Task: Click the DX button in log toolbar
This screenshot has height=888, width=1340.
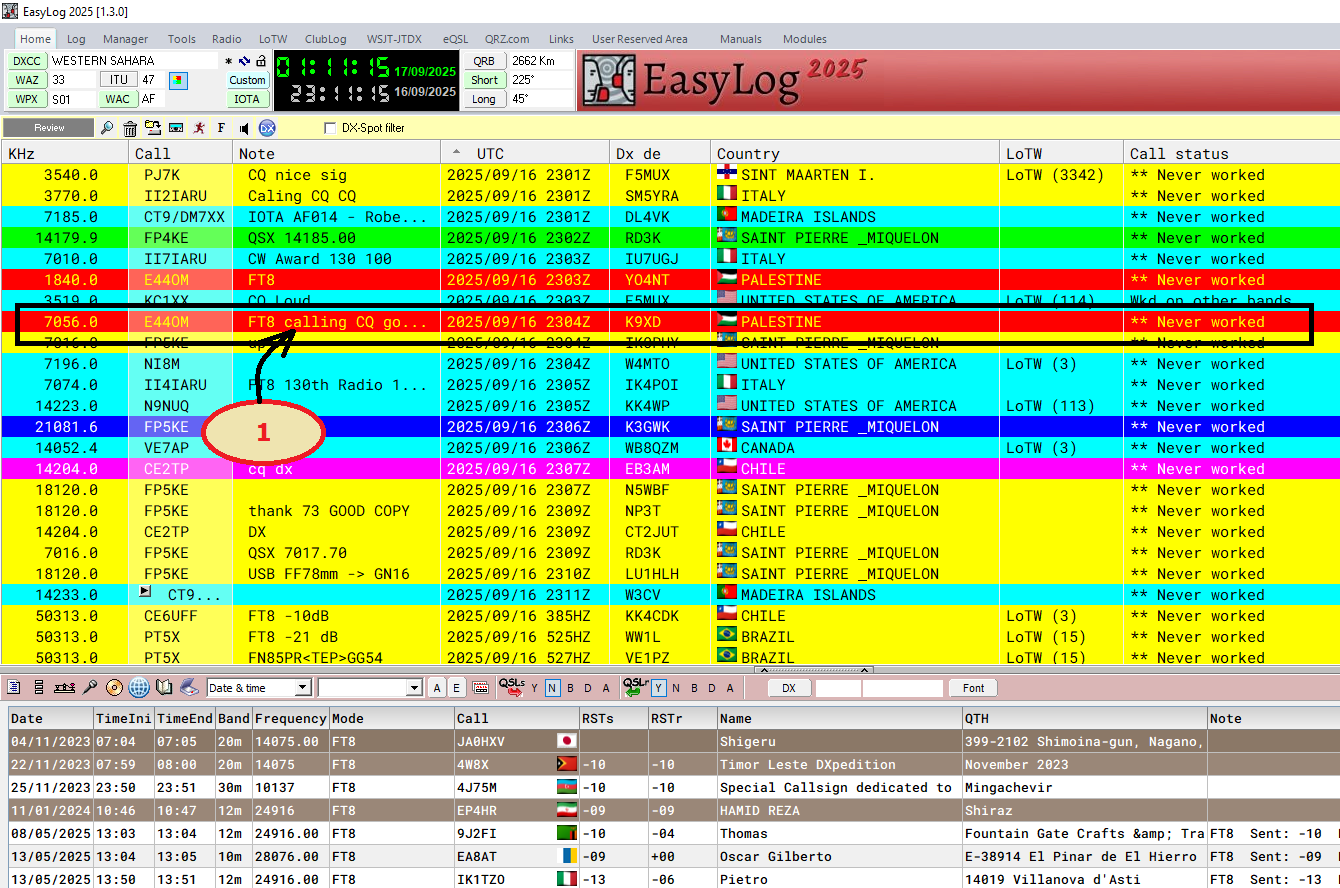Action: point(789,688)
